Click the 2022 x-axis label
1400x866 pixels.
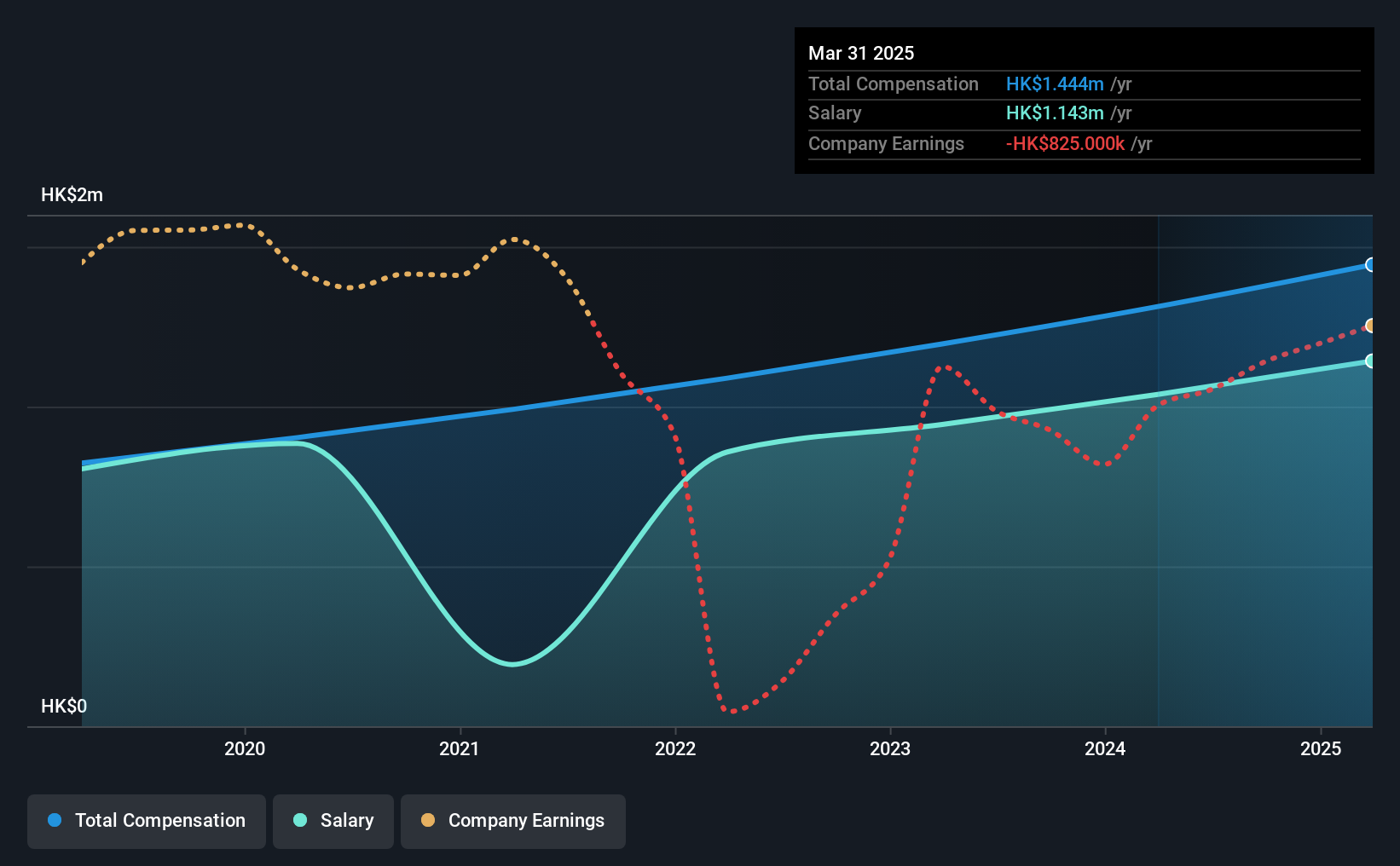675,748
